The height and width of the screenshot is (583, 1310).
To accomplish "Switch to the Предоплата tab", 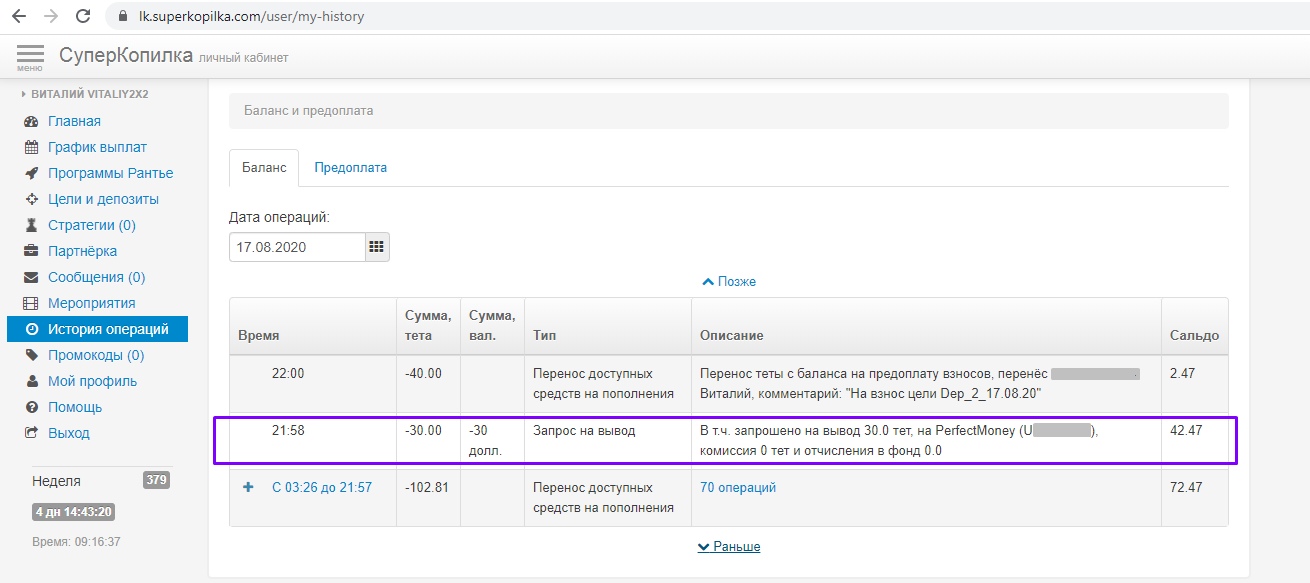I will pos(350,168).
